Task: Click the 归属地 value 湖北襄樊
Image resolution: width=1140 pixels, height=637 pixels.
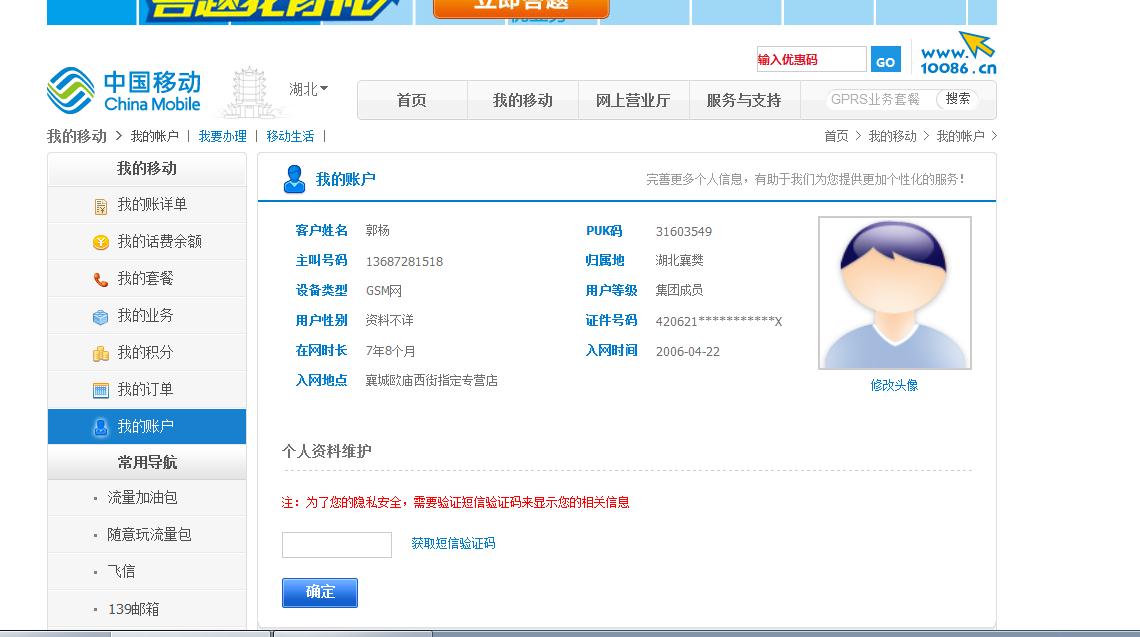Action: (679, 260)
